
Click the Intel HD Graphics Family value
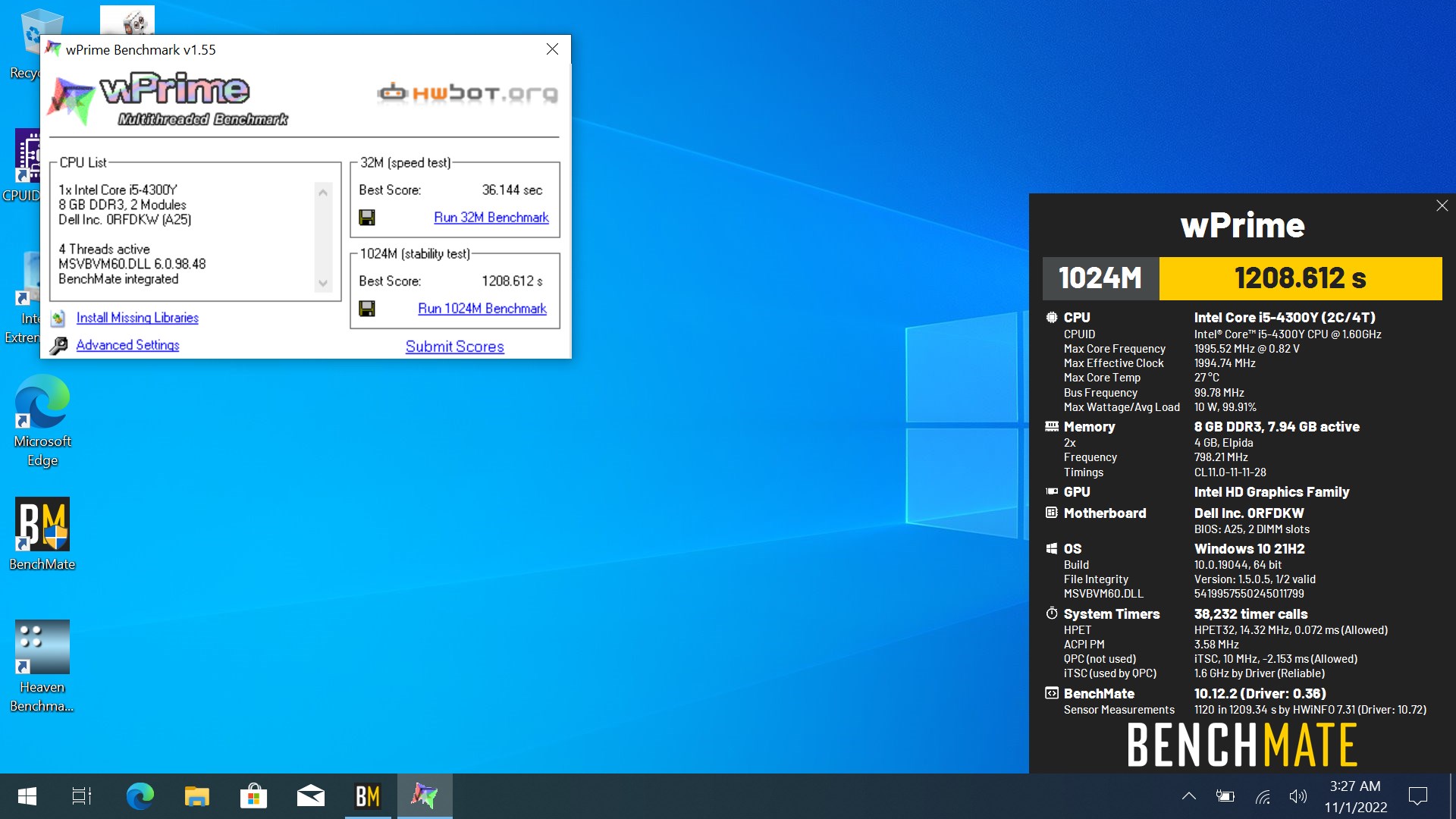[1272, 492]
